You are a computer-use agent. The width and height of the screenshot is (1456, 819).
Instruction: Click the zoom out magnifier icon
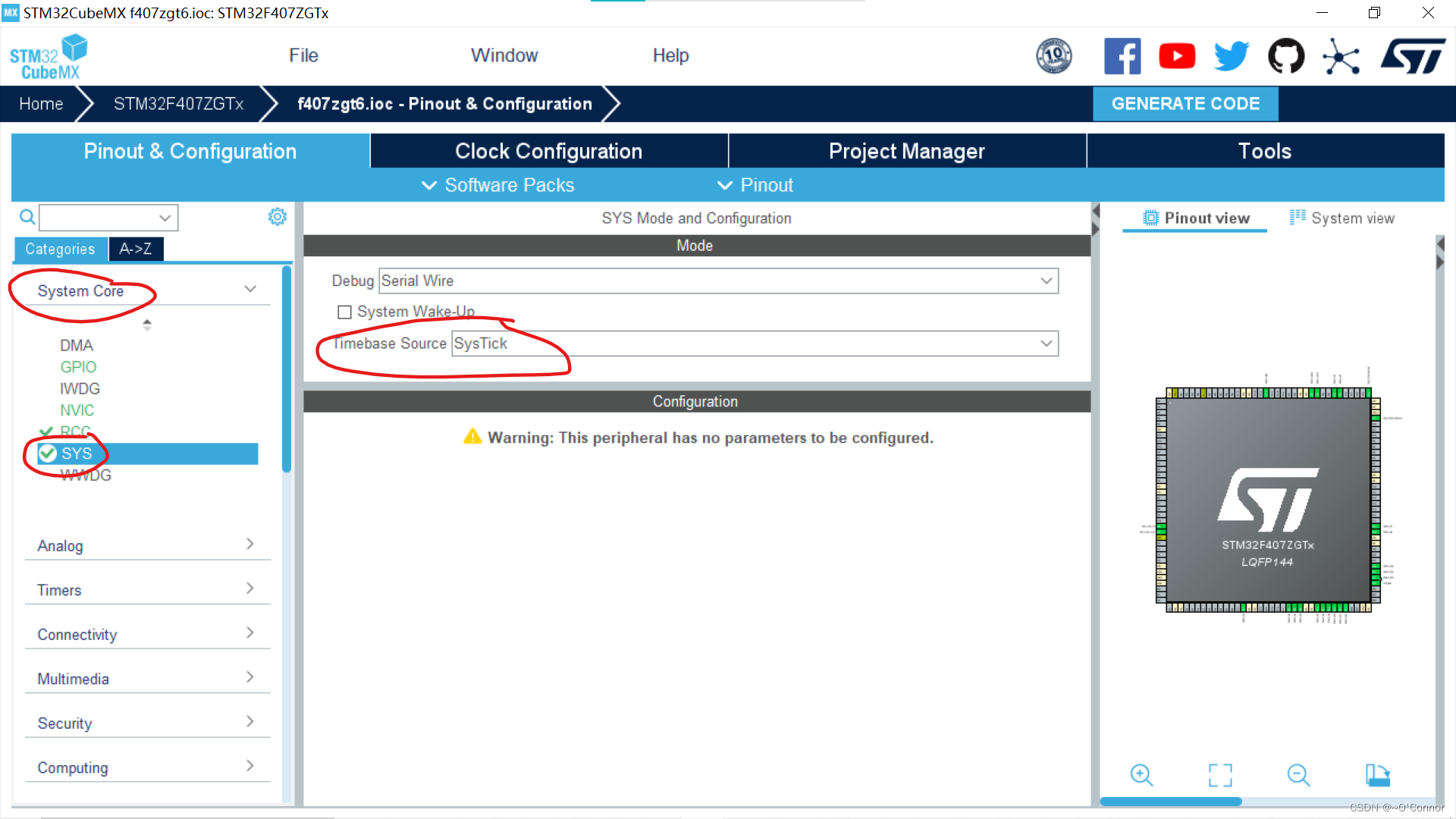pyautogui.click(x=1298, y=775)
